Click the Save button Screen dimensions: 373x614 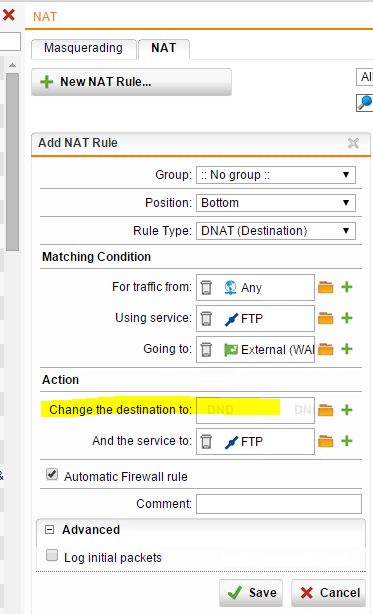[x=251, y=593]
